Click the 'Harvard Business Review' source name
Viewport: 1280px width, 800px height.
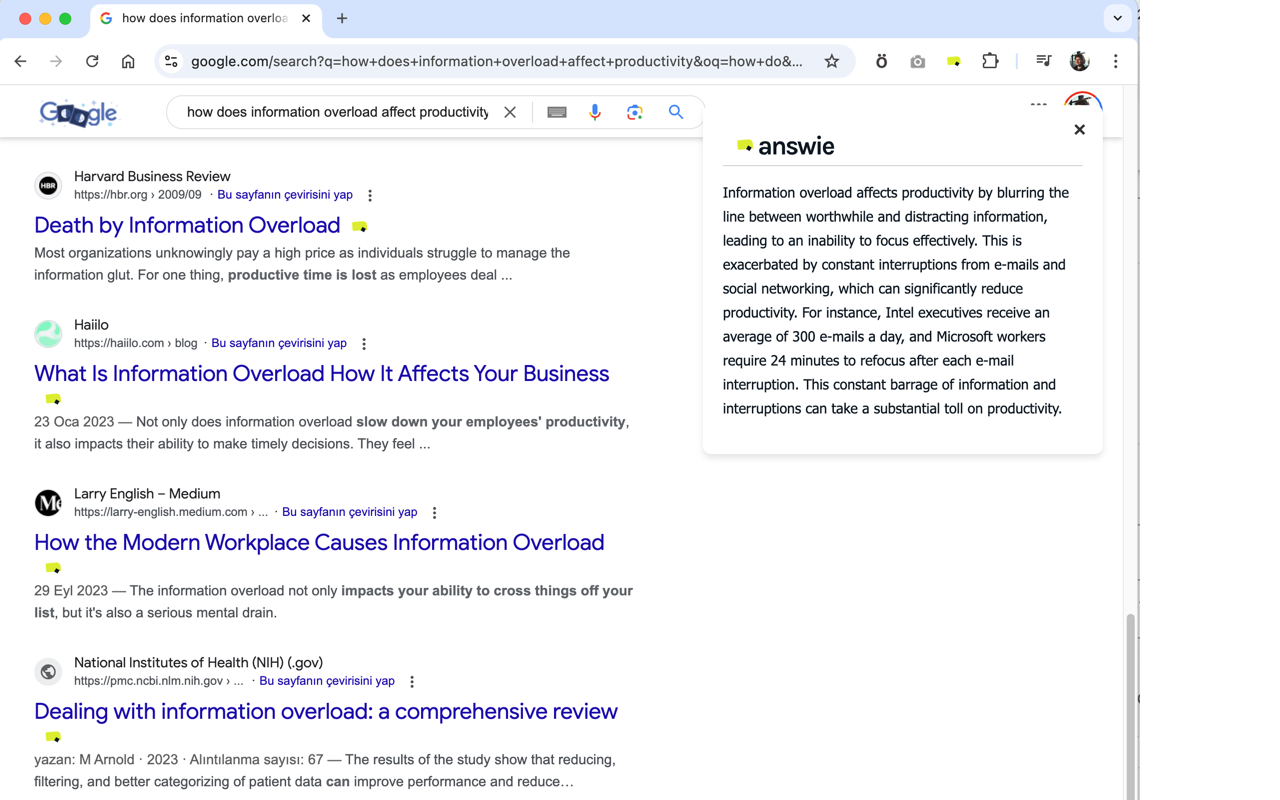point(152,176)
